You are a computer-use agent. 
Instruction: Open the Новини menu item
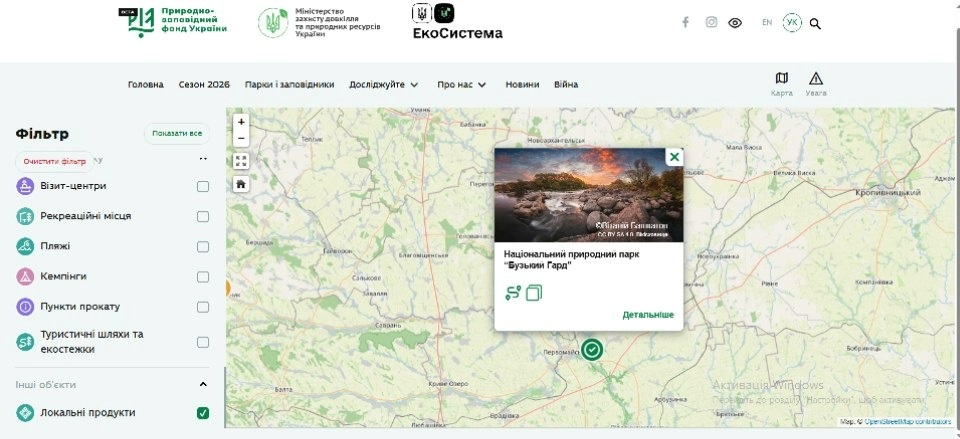(x=522, y=84)
